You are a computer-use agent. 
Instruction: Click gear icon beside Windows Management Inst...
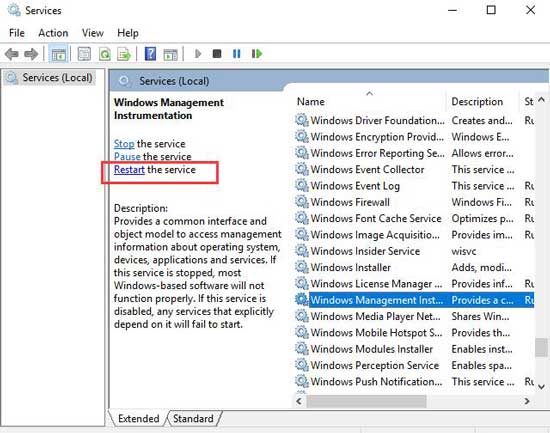pos(301,300)
